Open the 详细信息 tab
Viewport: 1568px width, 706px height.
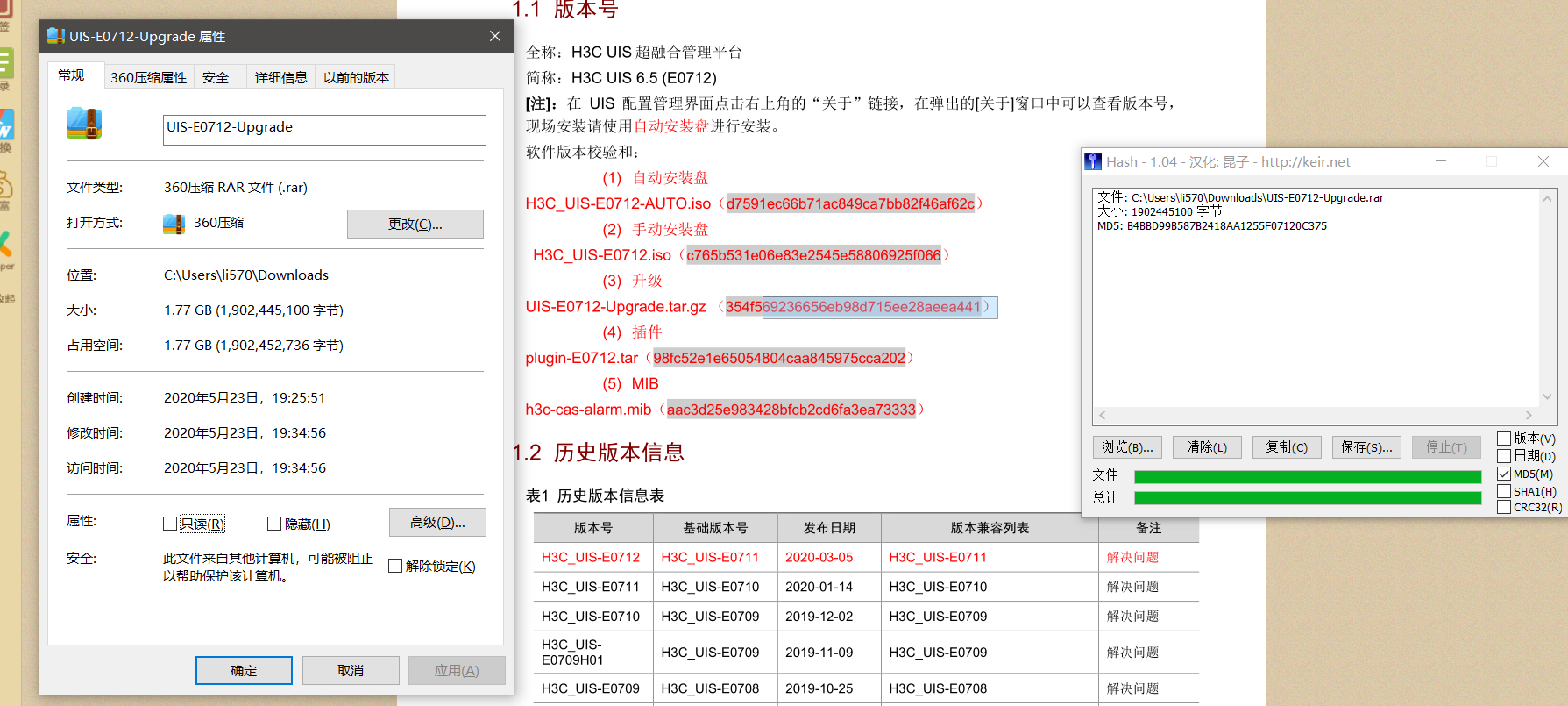tap(281, 77)
